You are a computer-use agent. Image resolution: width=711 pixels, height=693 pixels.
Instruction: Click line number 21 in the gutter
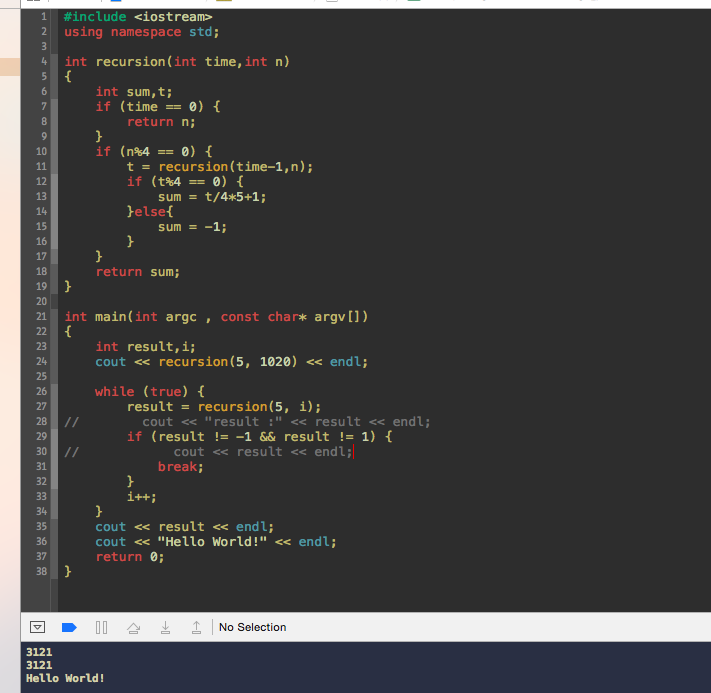[41, 316]
